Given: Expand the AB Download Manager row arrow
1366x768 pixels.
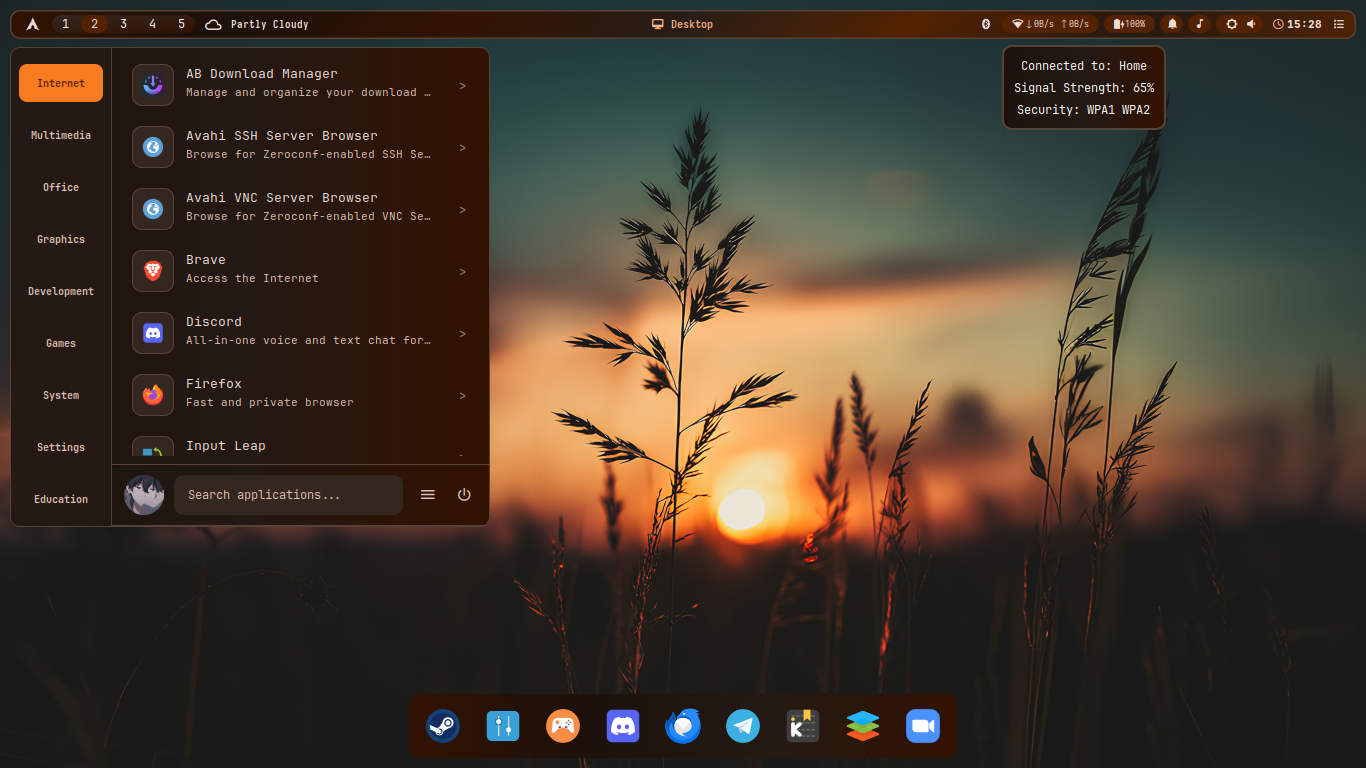Looking at the screenshot, I should pos(462,86).
